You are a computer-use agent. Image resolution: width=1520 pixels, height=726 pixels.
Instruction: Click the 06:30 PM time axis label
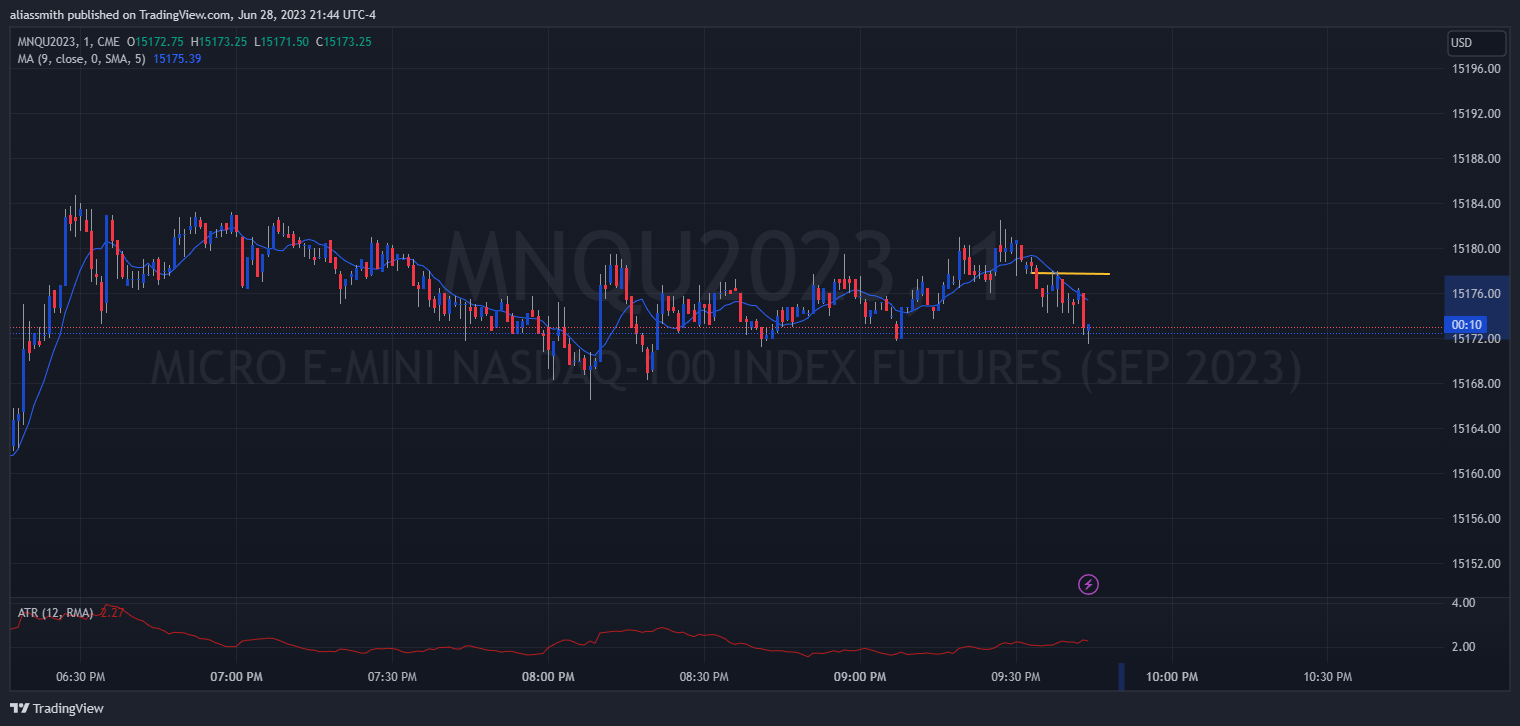click(x=82, y=677)
